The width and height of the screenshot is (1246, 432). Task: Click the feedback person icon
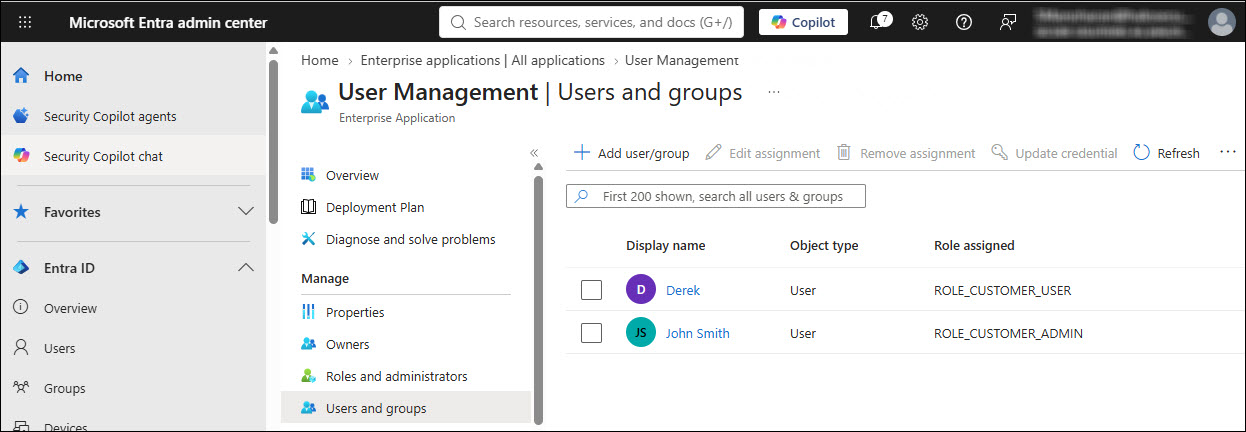pos(1008,22)
